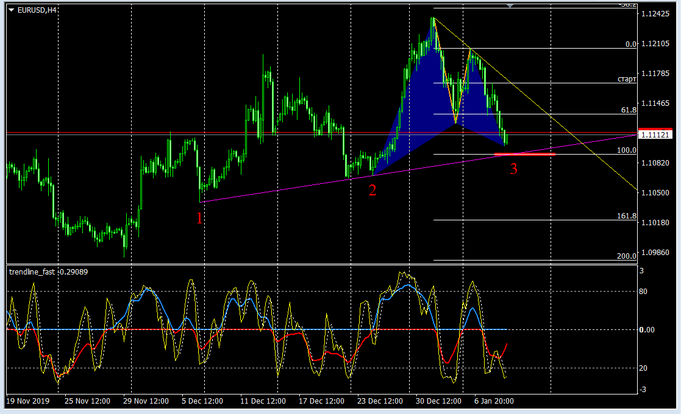Select the red wave label 3
The width and height of the screenshot is (681, 417).
[x=514, y=169]
